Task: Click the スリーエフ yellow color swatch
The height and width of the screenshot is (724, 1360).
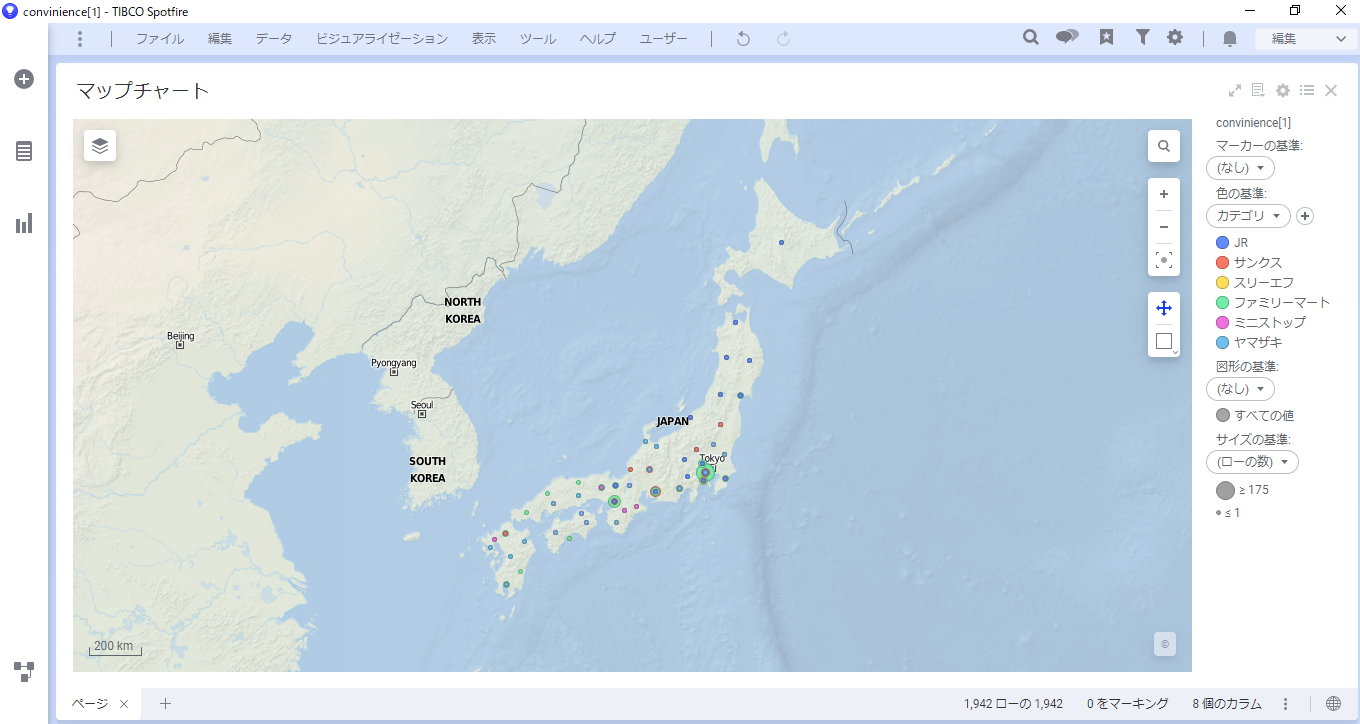Action: click(1222, 283)
